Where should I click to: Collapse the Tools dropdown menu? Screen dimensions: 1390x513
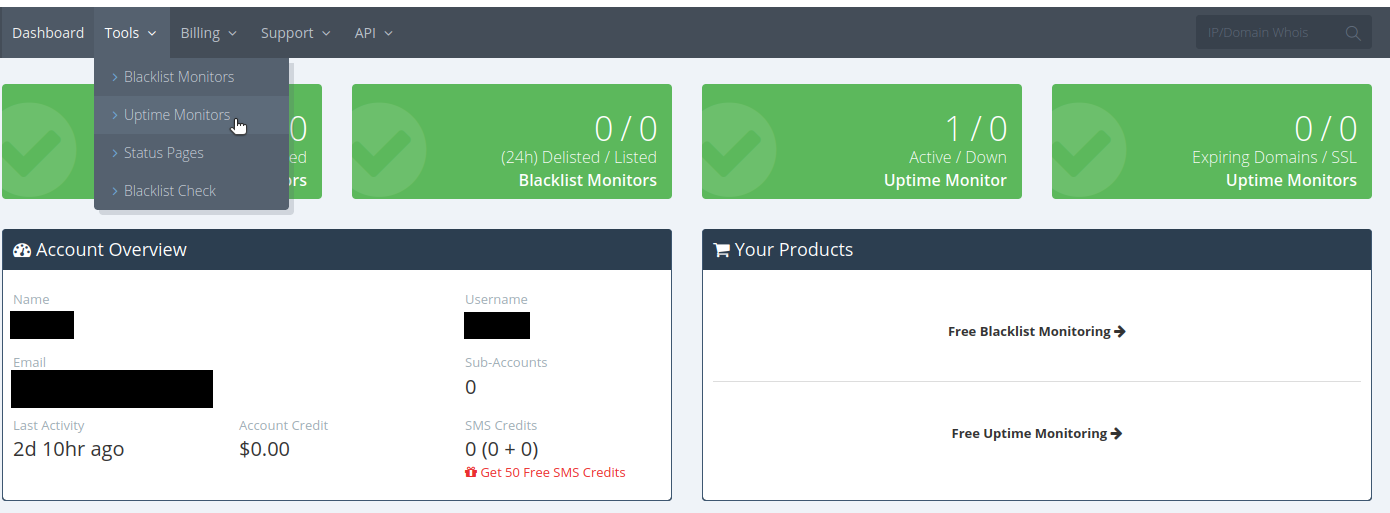(131, 33)
